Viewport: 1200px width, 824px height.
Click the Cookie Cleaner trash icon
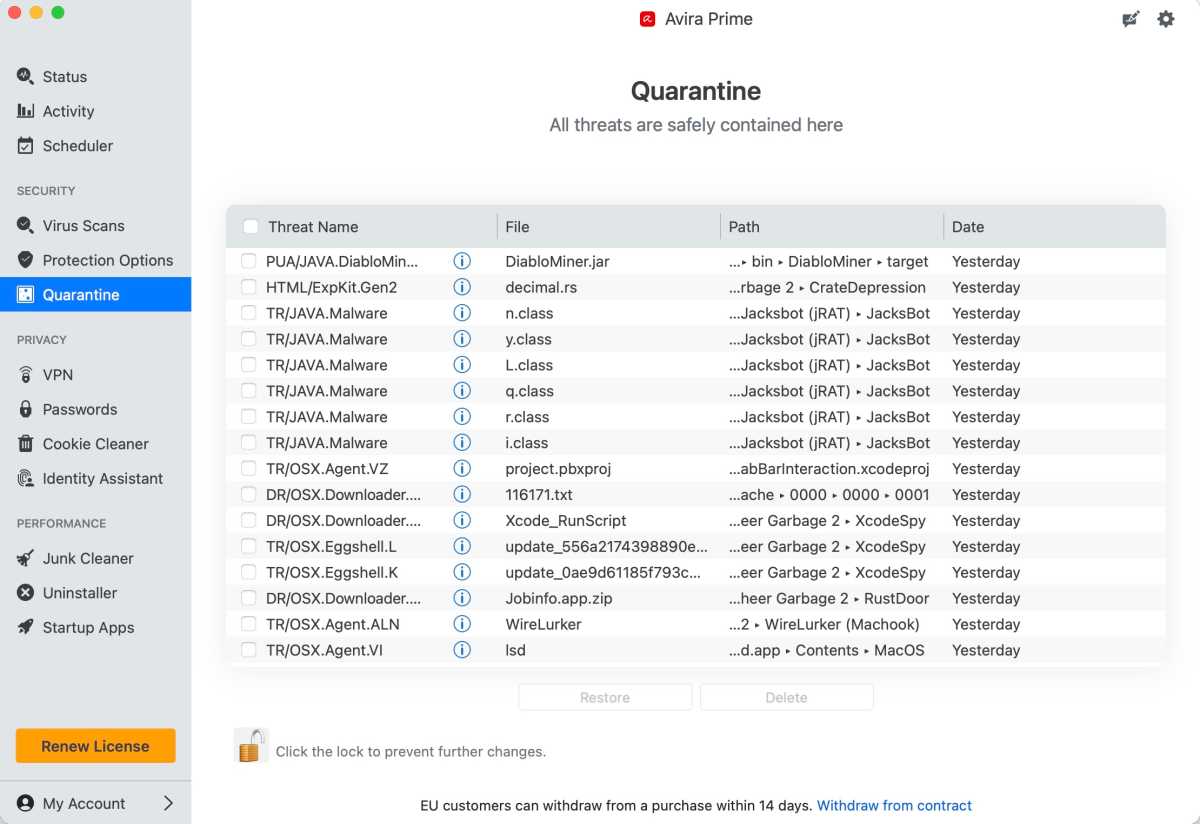pyautogui.click(x=25, y=443)
